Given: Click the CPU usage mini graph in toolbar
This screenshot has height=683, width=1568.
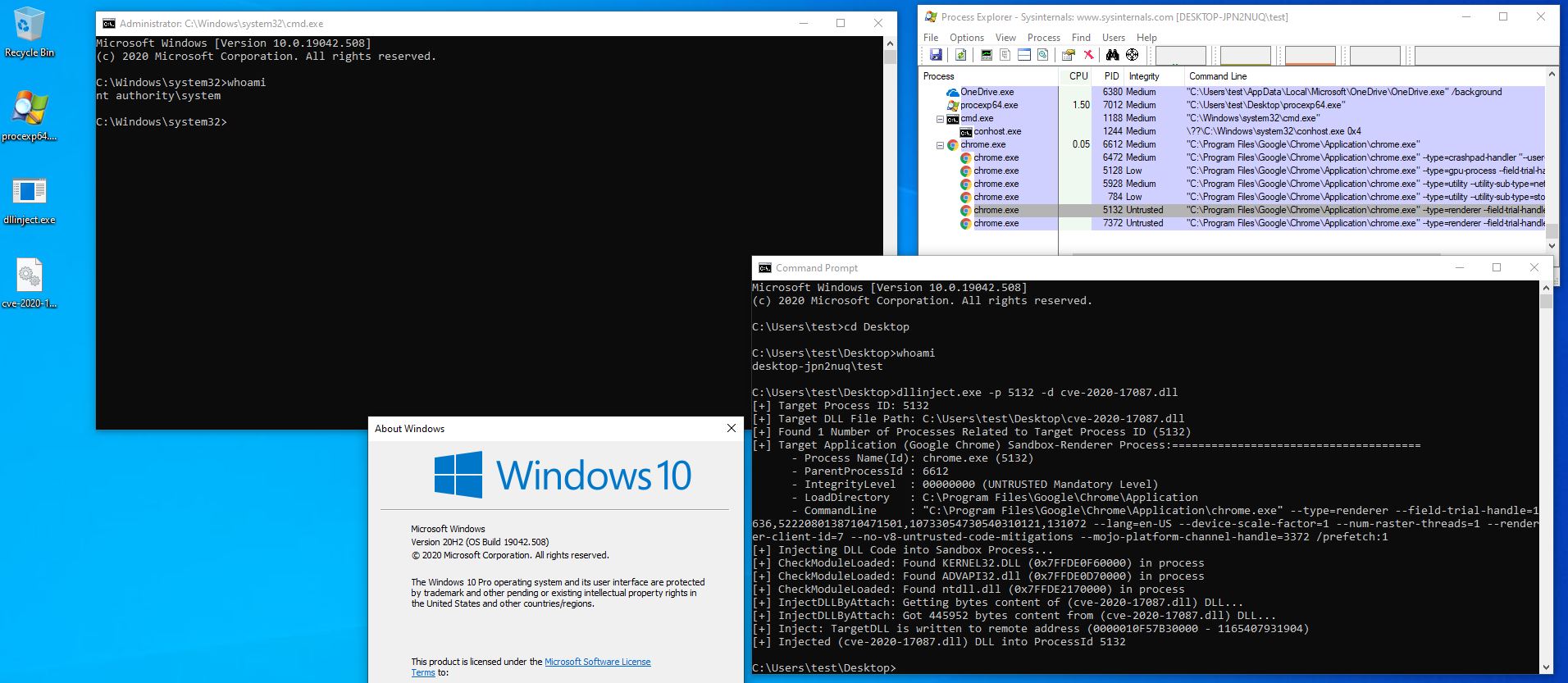Looking at the screenshot, I should coord(1180,55).
